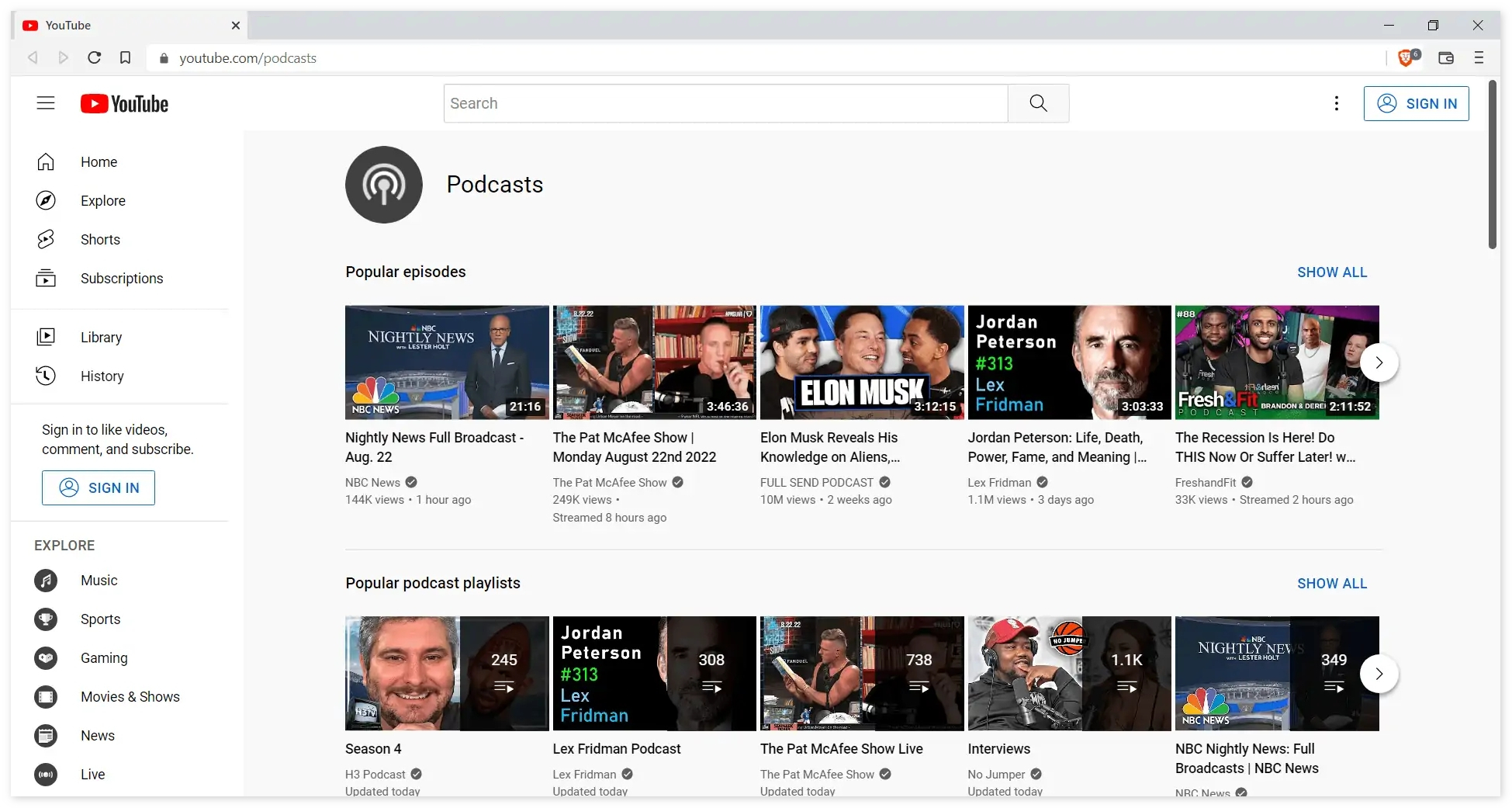Open the three-dot settings menu
Screen dimensions: 1512x808
point(1336,103)
